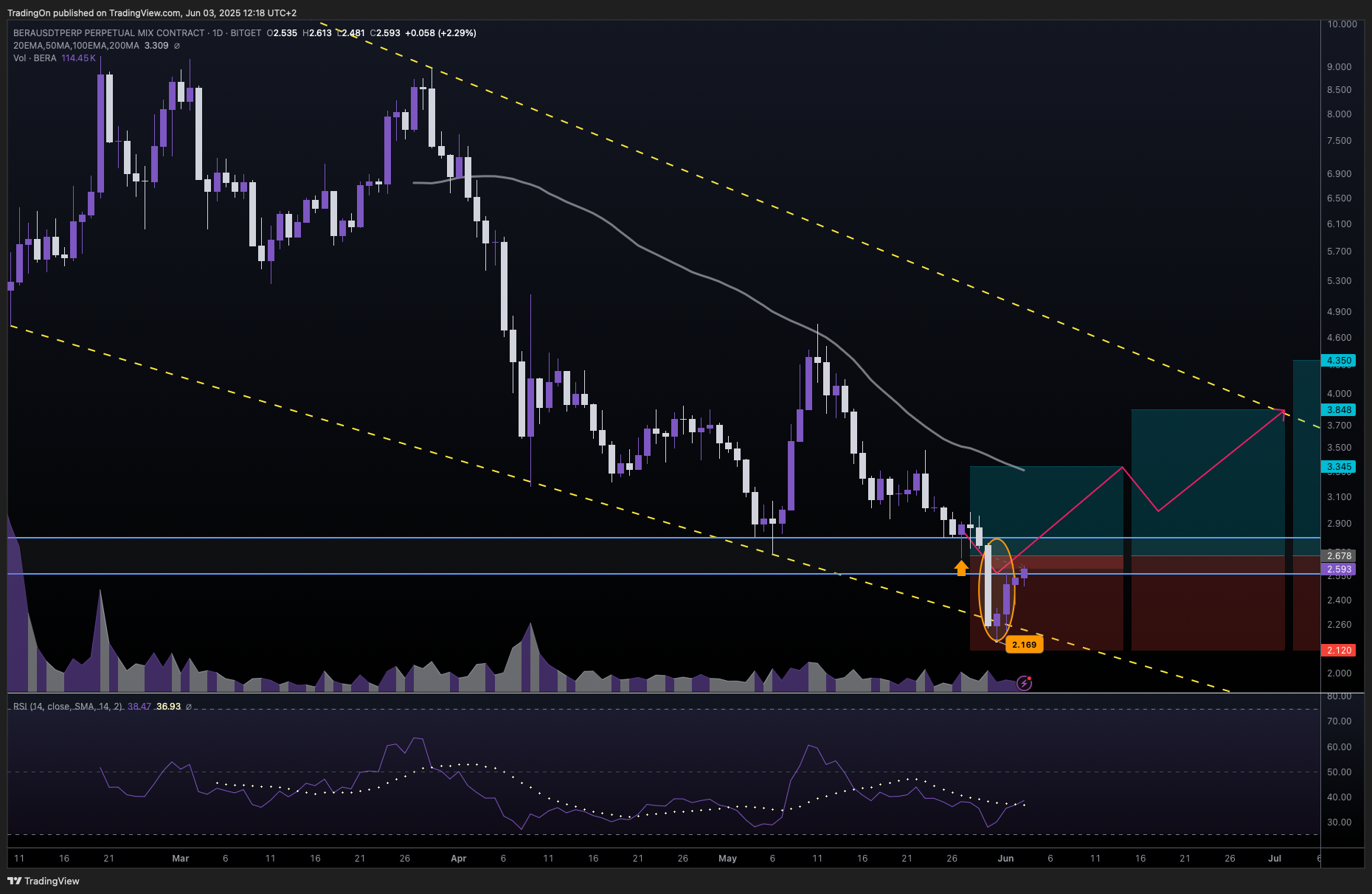Screen dimensions: 1372x894
Task: Click the high price H2.613 value
Action: coord(317,33)
